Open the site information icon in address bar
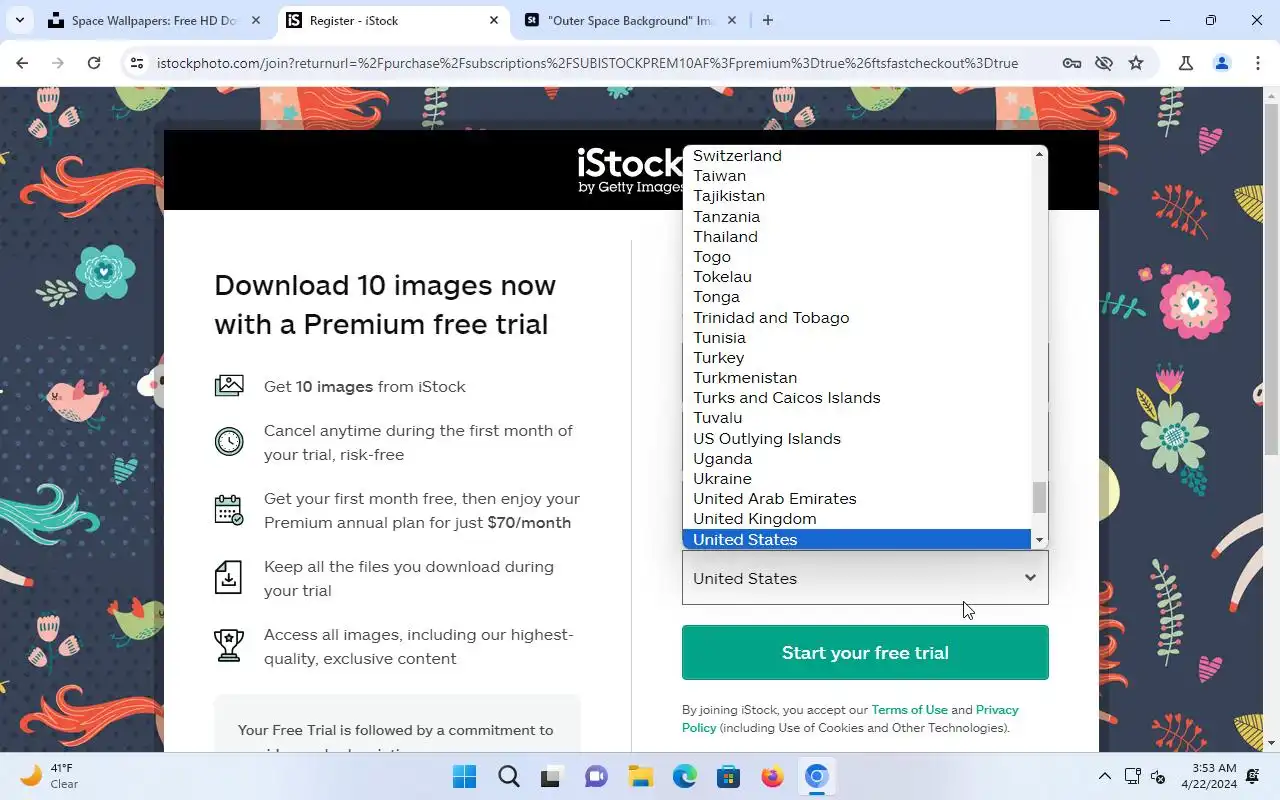This screenshot has height=800, width=1280. coord(137,63)
